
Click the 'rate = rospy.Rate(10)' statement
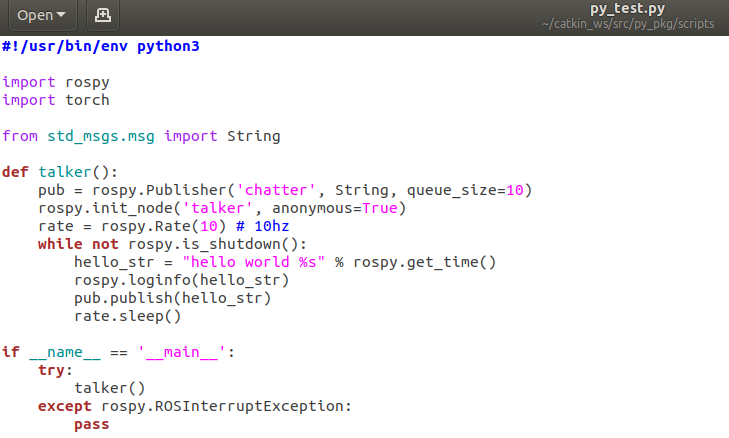click(x=132, y=226)
